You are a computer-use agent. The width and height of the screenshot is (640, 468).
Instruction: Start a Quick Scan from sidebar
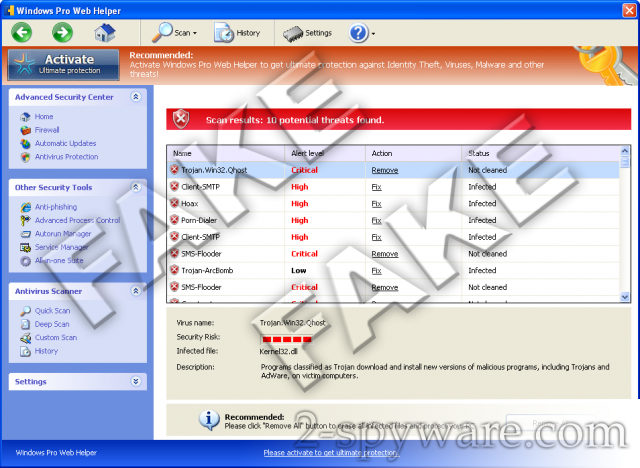tap(52, 311)
